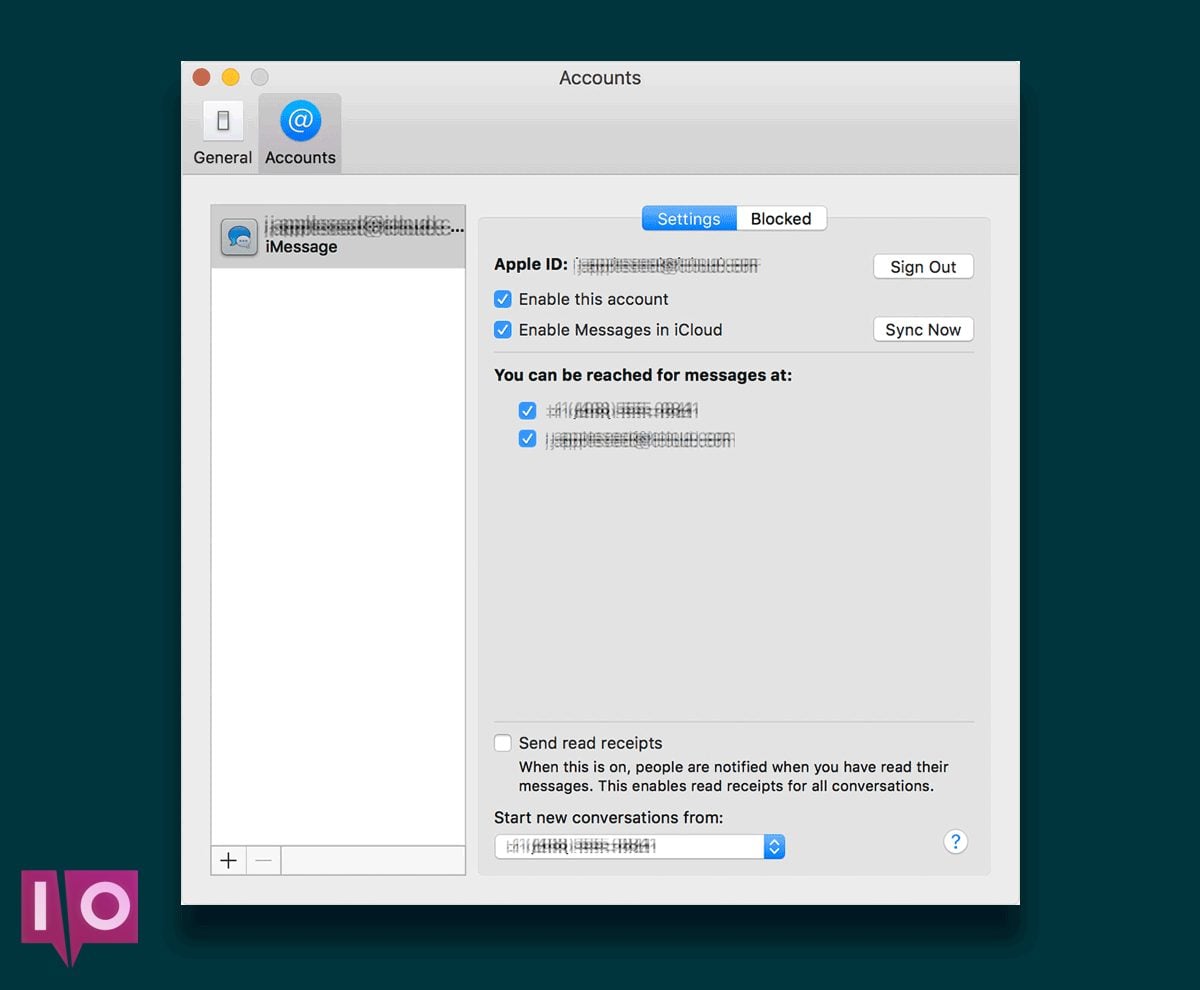Screen dimensions: 1200x990
Task: Add a new account with plus button
Action: tap(228, 861)
